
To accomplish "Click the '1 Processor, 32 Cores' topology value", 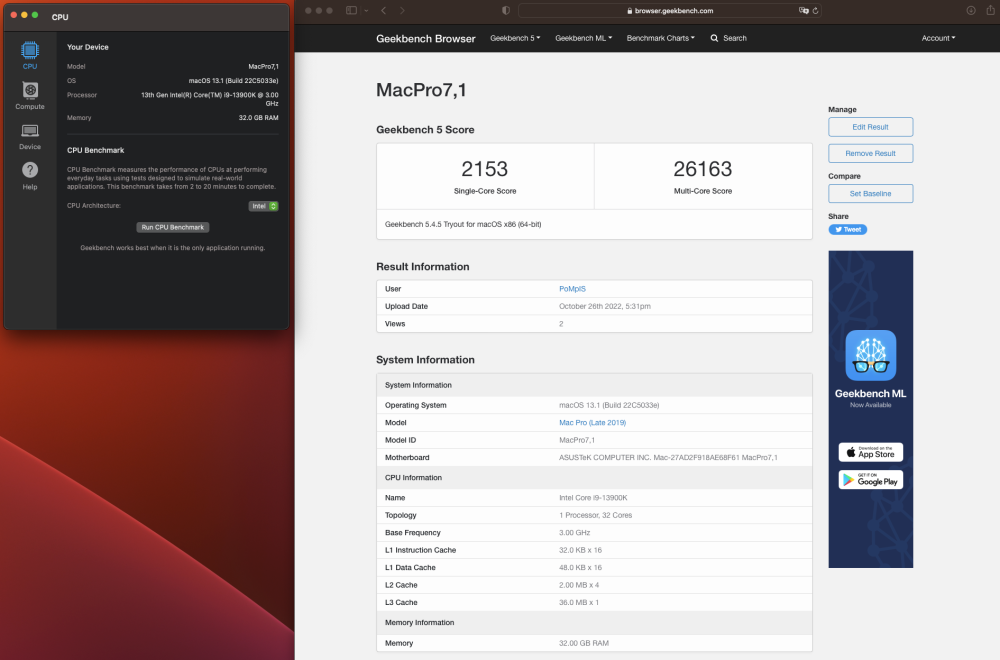I will coord(596,515).
